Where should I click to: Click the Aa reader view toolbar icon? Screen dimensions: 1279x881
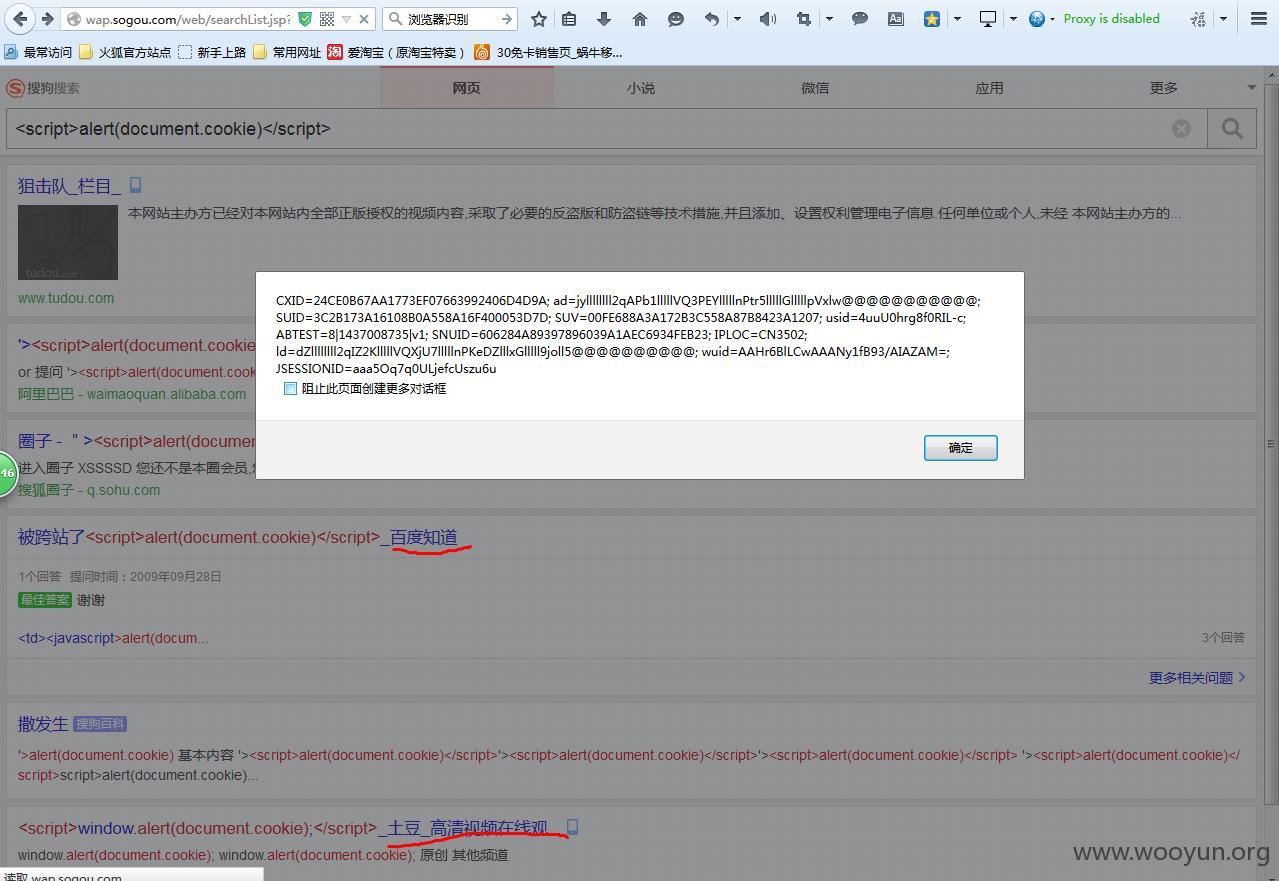tap(896, 18)
